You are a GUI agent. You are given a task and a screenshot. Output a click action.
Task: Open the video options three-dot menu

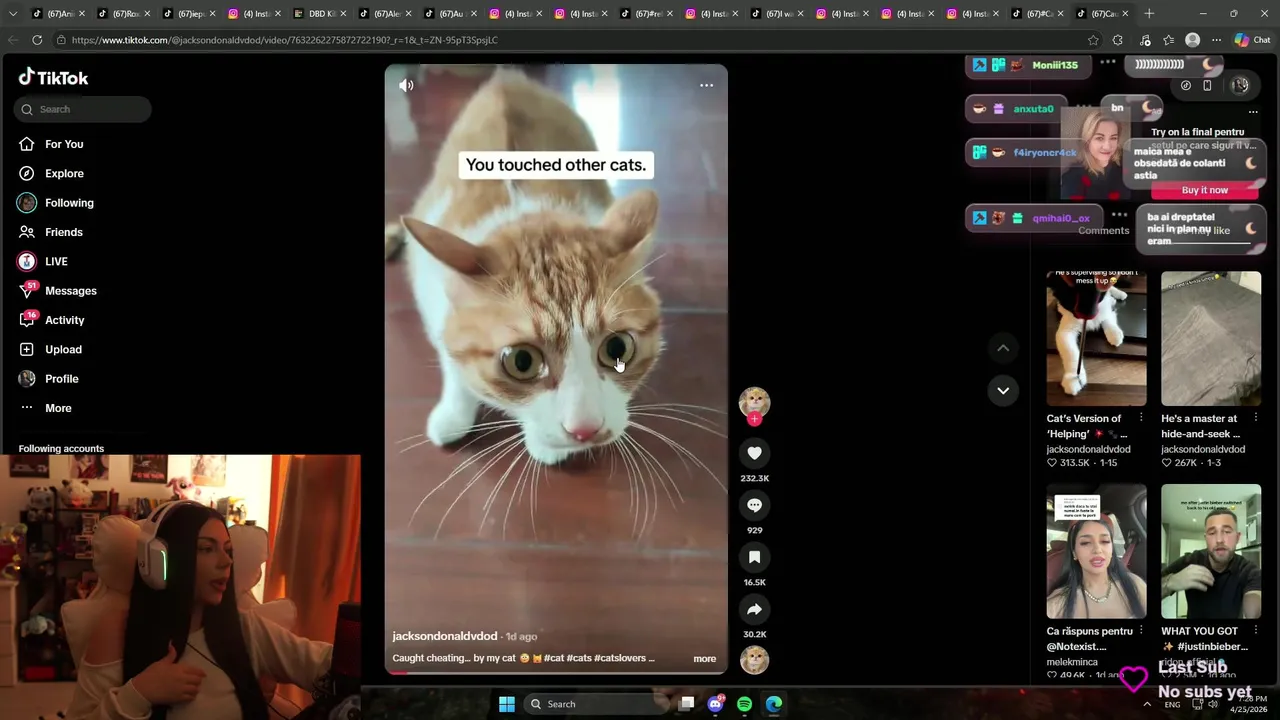(706, 85)
